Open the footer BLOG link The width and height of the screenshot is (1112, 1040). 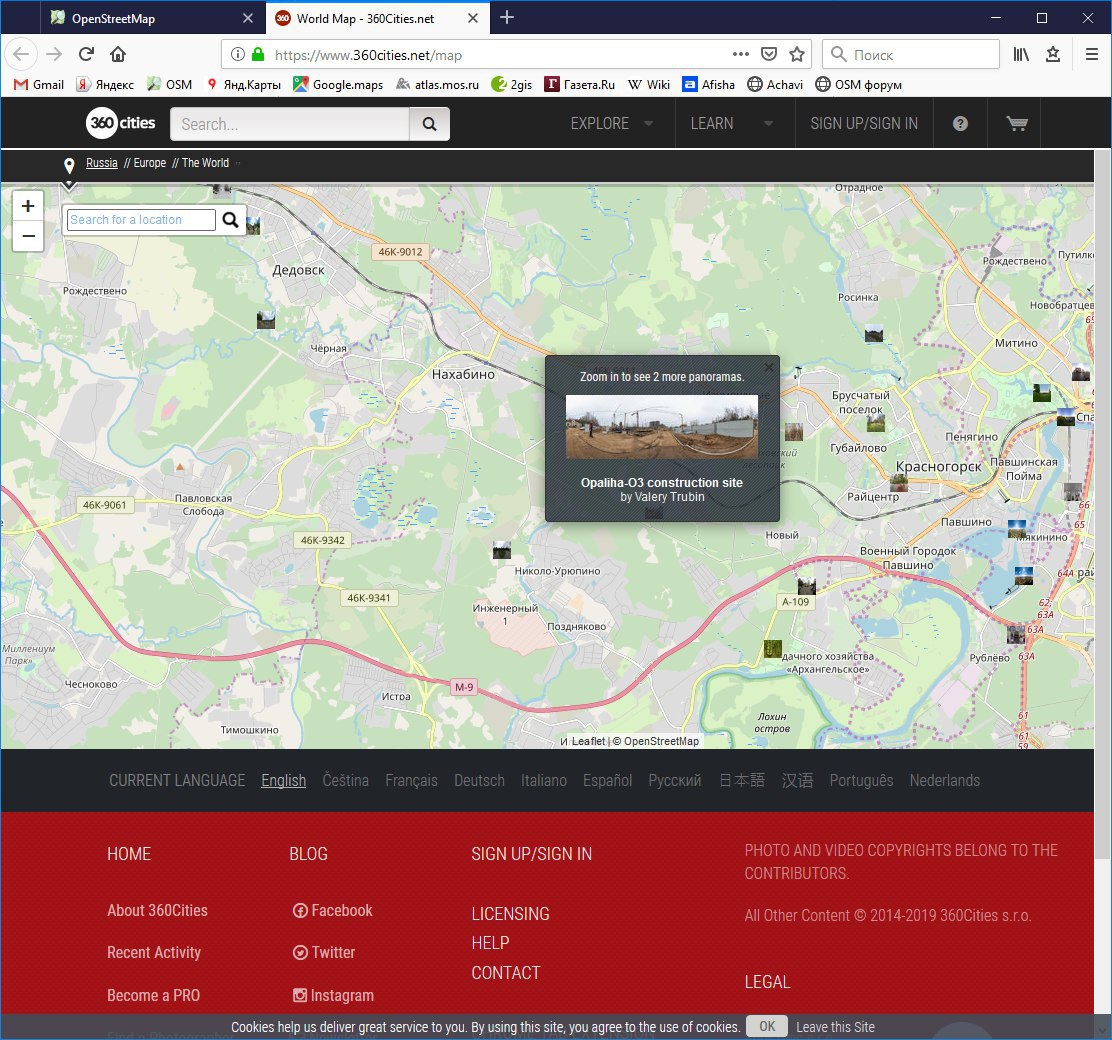pyautogui.click(x=308, y=853)
